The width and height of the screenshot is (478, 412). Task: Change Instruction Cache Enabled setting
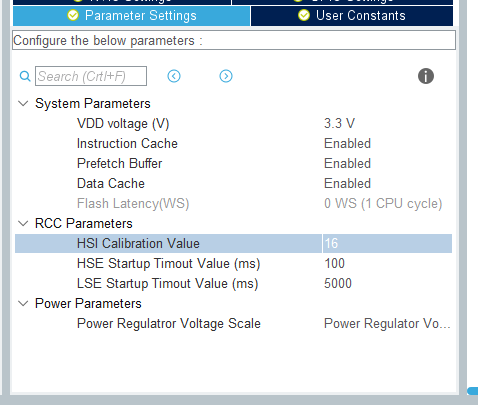pyautogui.click(x=347, y=143)
